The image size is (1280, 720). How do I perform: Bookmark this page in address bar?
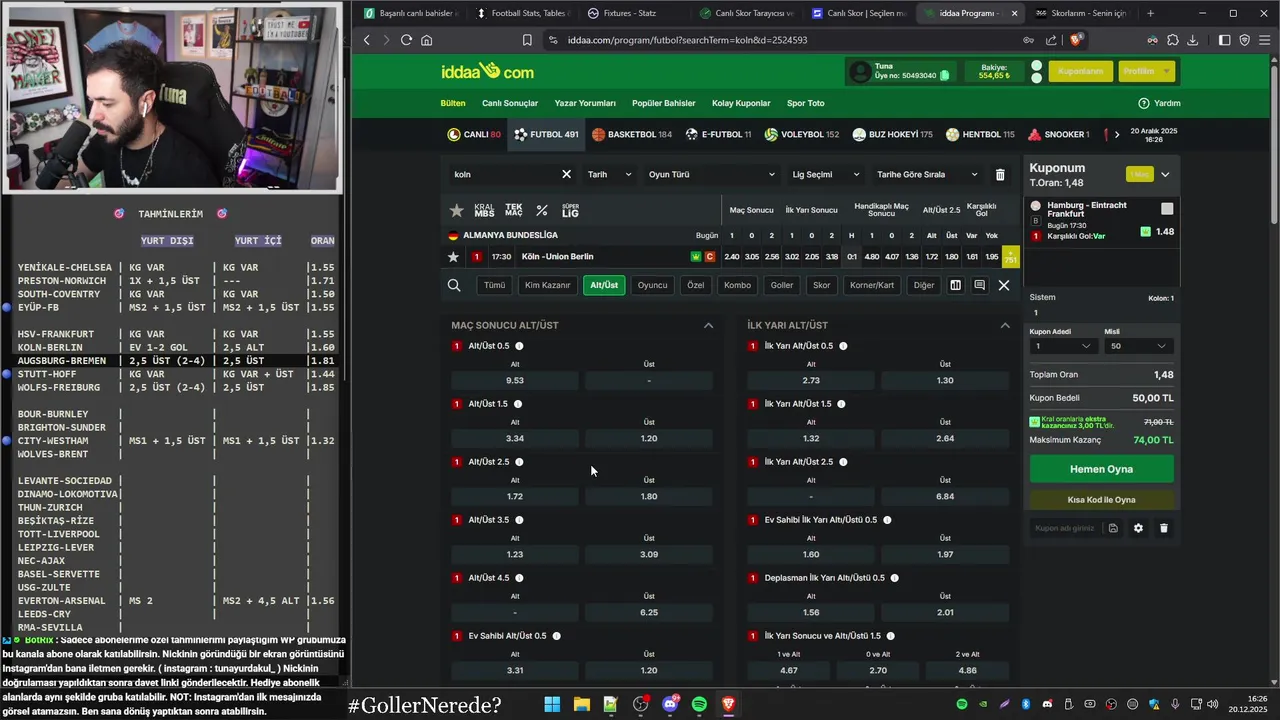[x=527, y=40]
